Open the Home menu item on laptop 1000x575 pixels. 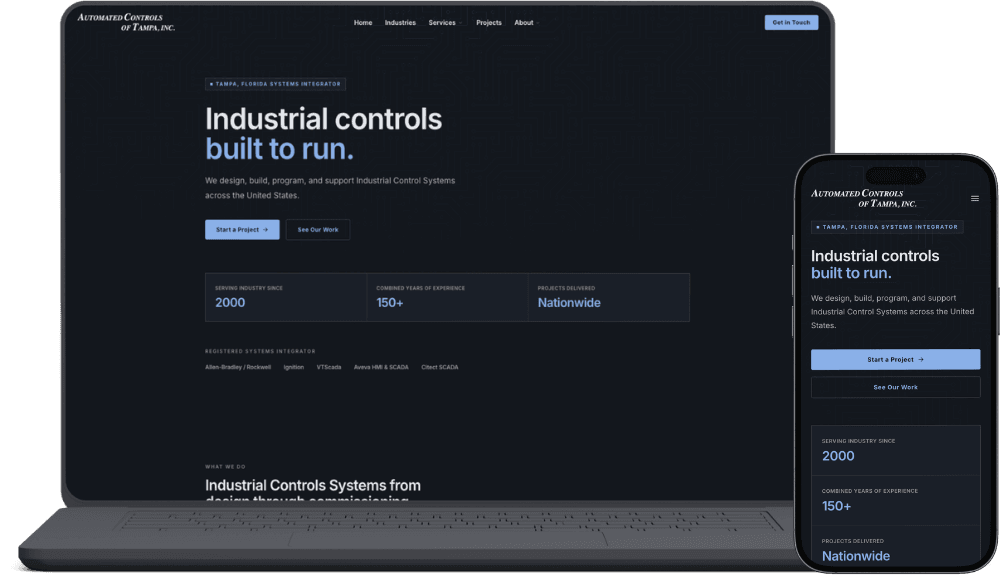click(x=363, y=22)
